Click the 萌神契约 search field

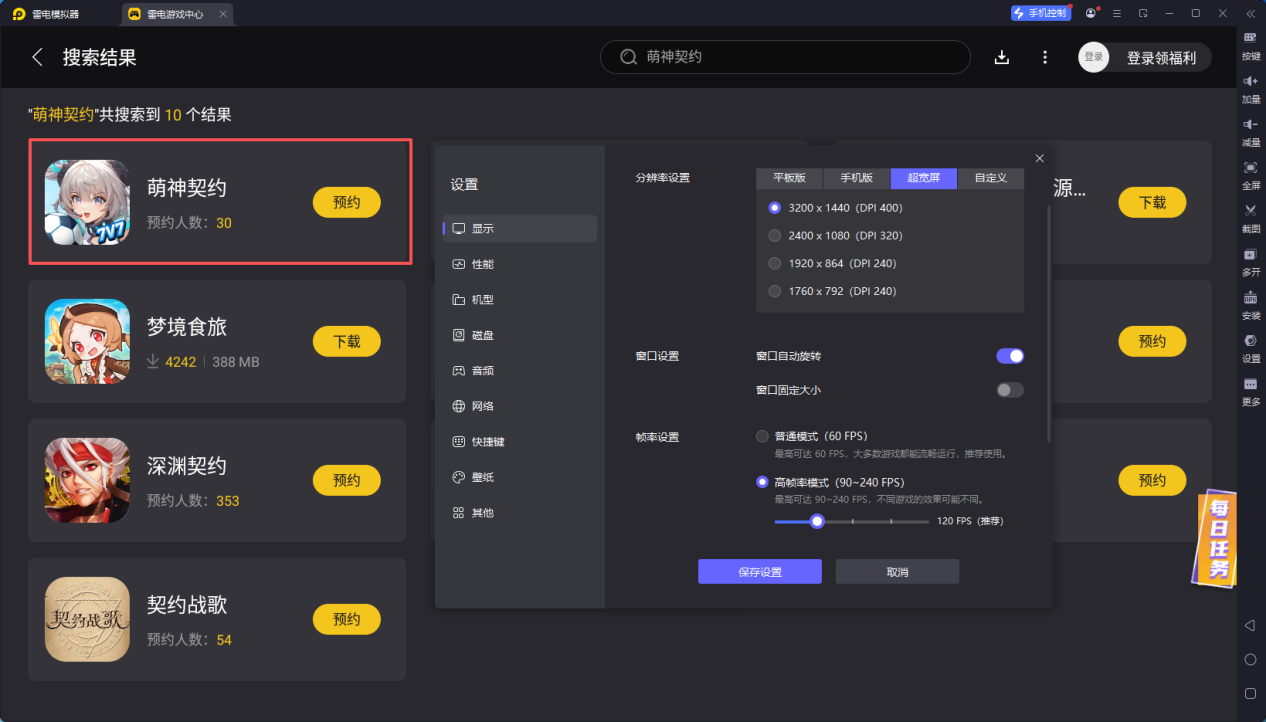tap(785, 57)
